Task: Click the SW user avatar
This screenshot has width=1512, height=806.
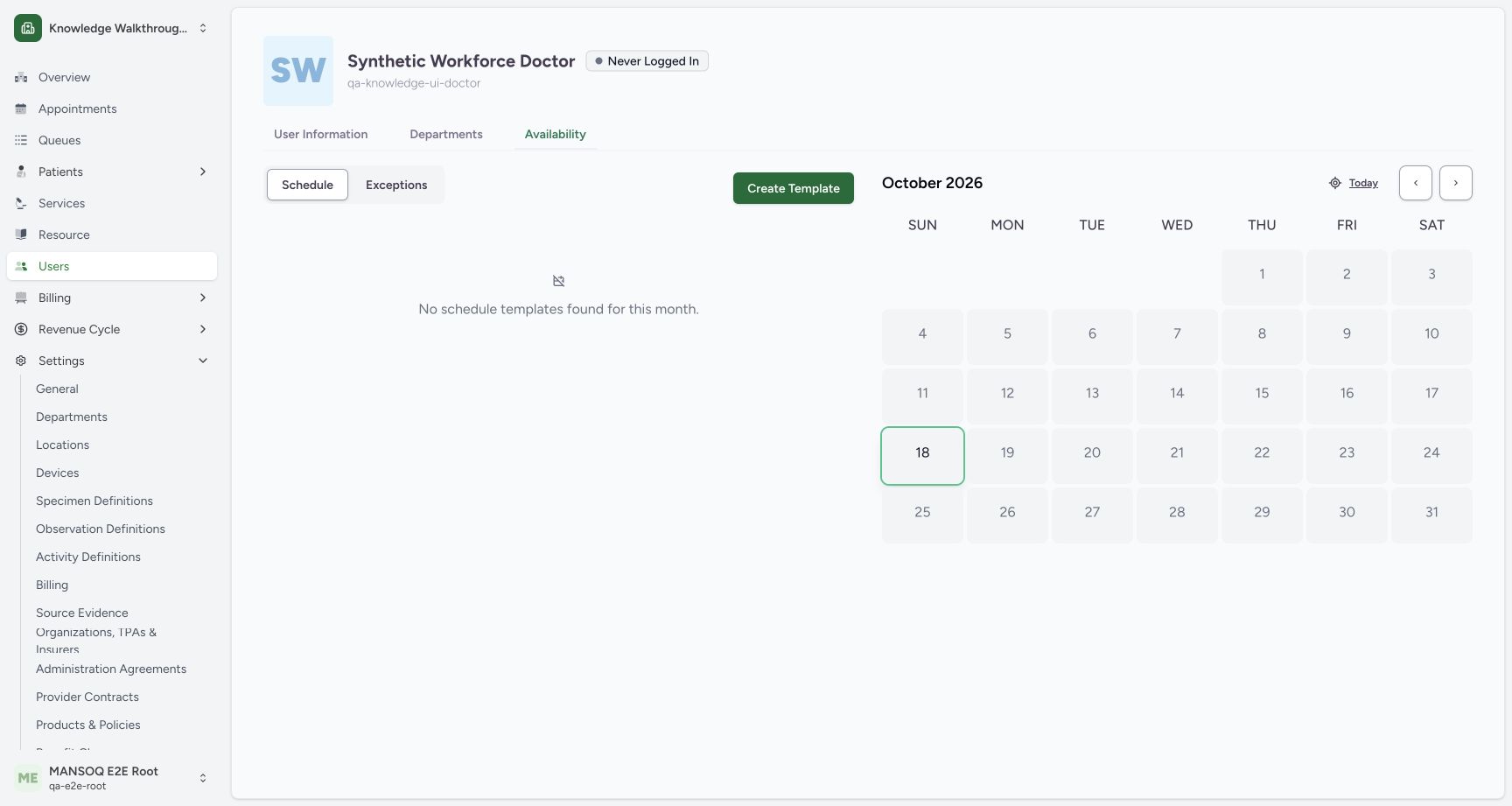Action: pyautogui.click(x=298, y=71)
